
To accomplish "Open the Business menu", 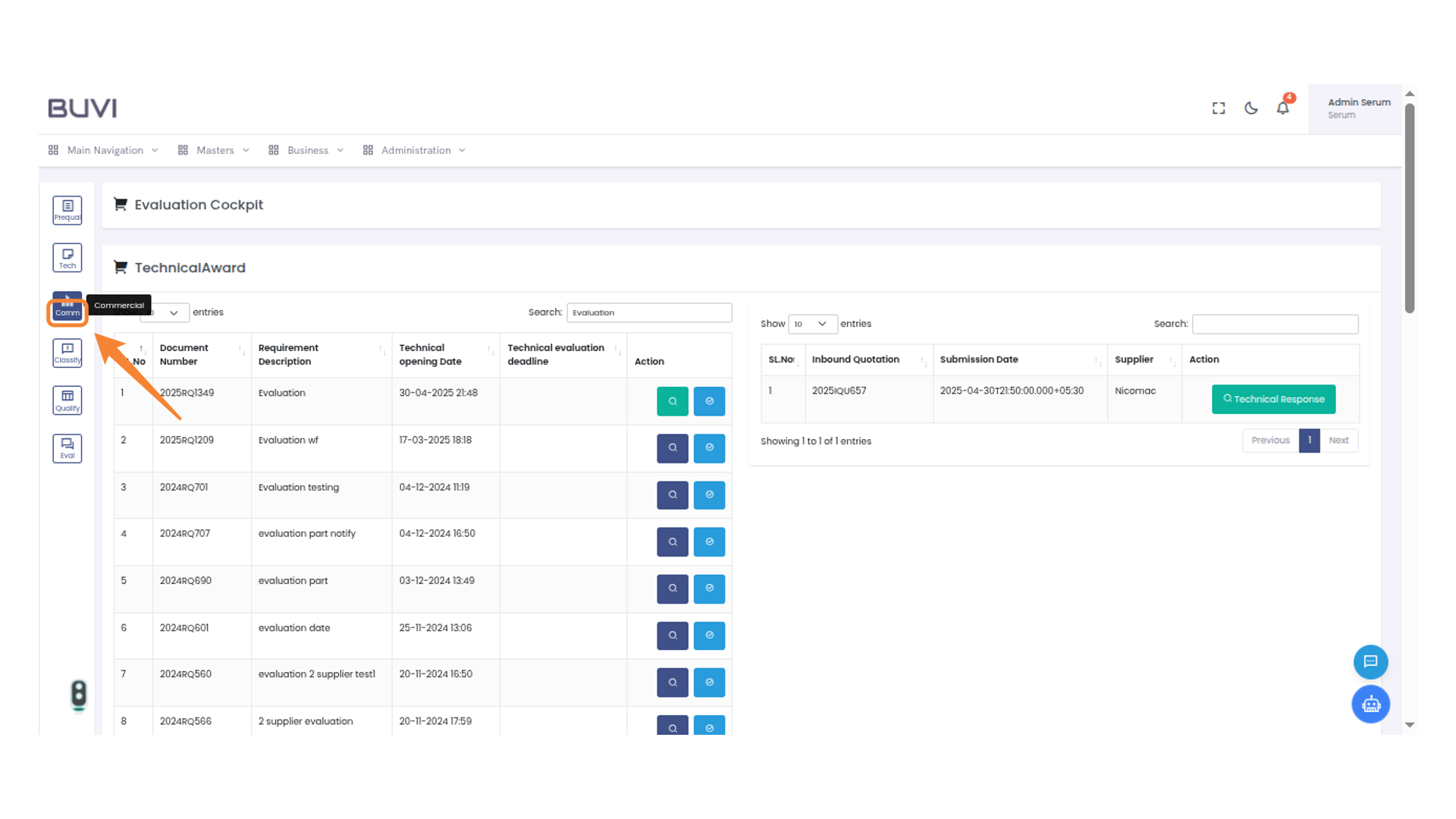I will click(306, 150).
